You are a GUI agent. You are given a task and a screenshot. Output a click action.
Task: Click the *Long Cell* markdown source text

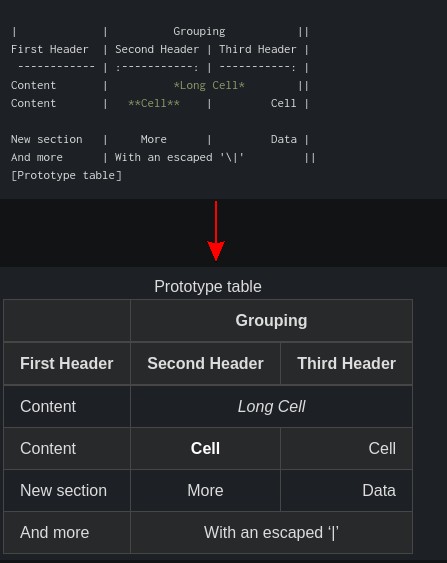[x=209, y=85]
